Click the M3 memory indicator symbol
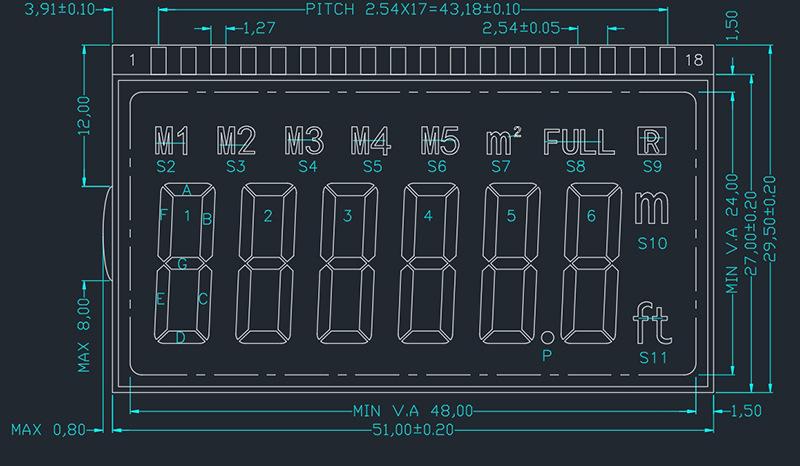Viewport: 800px width, 466px height. (x=304, y=140)
